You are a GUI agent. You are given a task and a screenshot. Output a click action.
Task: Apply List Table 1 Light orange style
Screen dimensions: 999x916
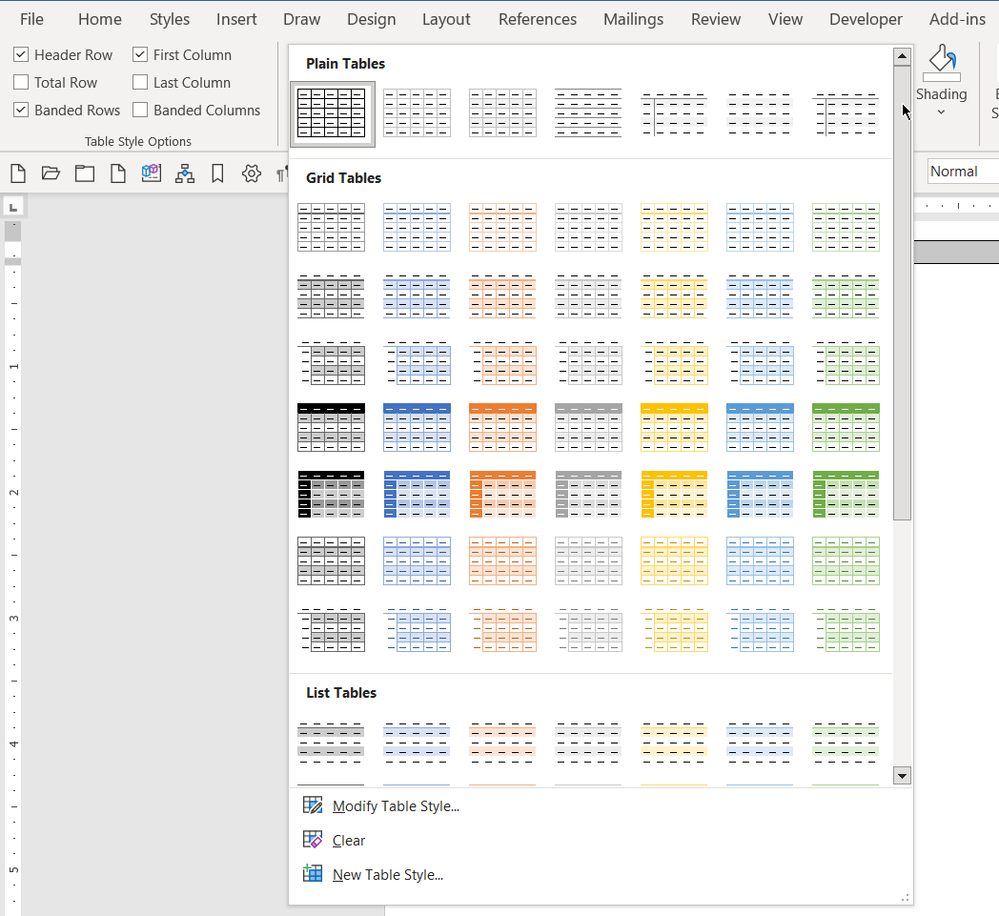click(x=503, y=743)
